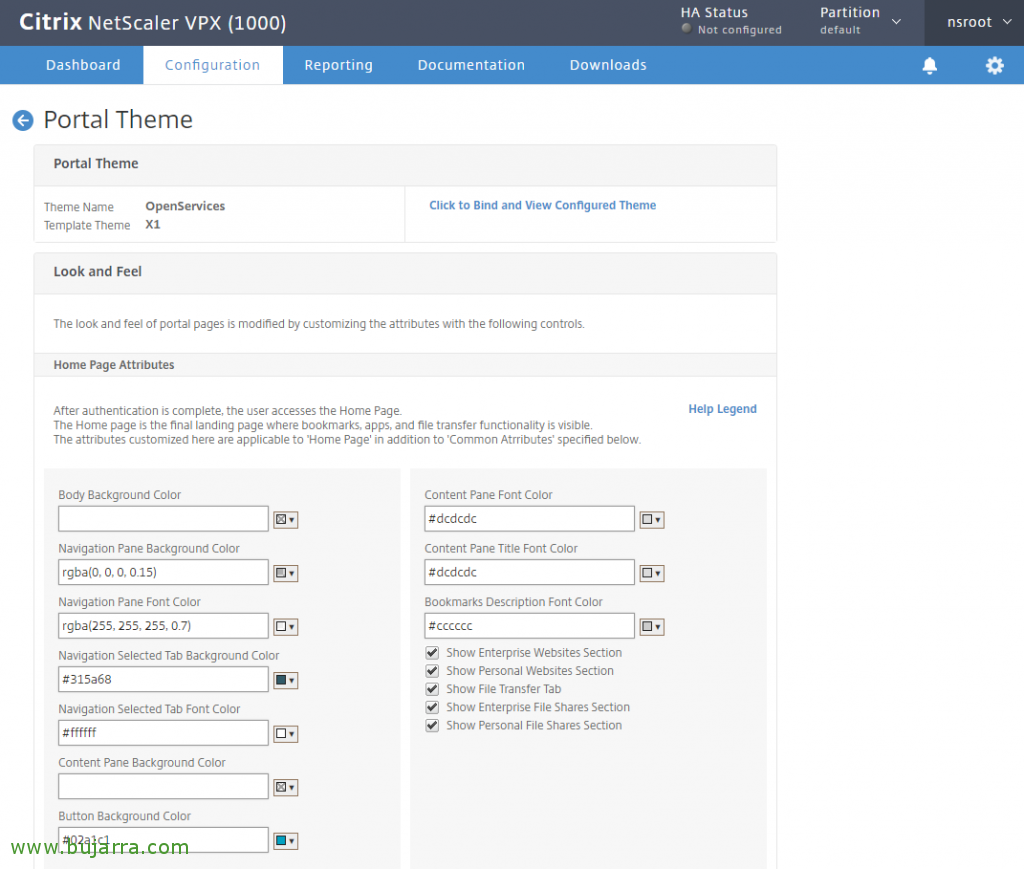Open the Bookmarks Description Font Color dropdown
This screenshot has height=869, width=1024.
tap(651, 626)
